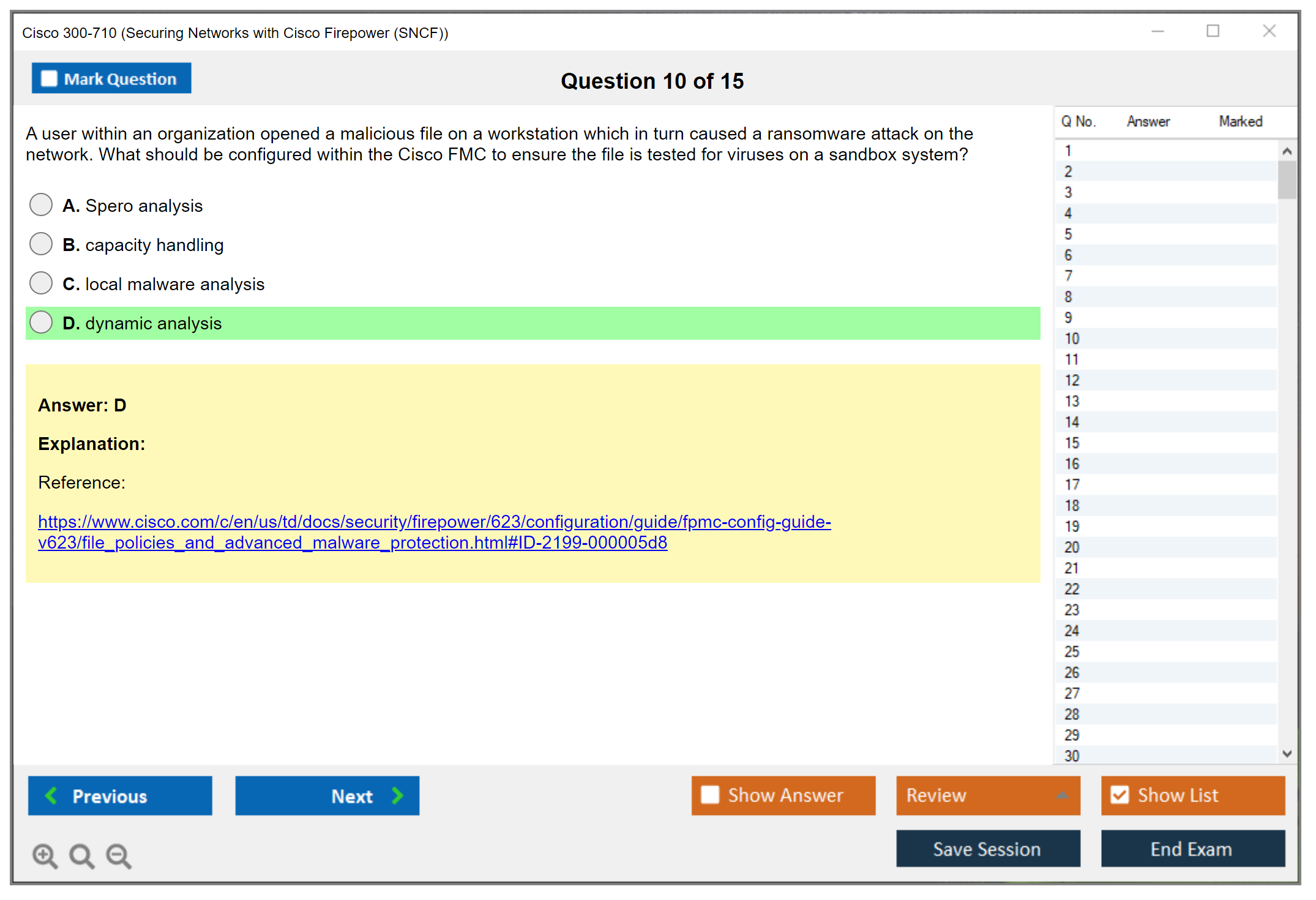The width and height of the screenshot is (1316, 900).
Task: Select option A Spero analysis
Action: [x=41, y=205]
